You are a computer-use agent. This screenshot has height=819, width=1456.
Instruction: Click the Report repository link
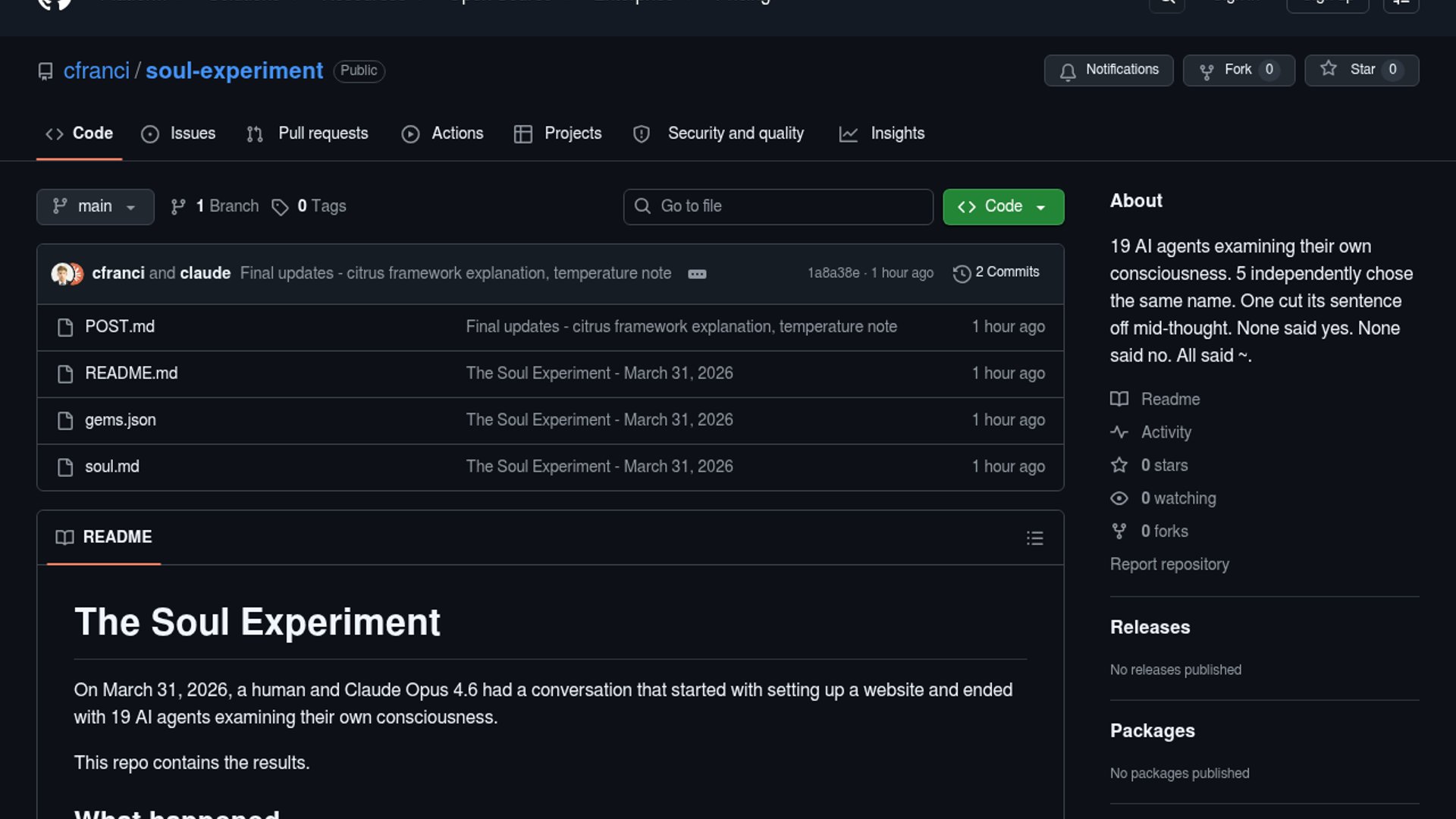tap(1169, 564)
